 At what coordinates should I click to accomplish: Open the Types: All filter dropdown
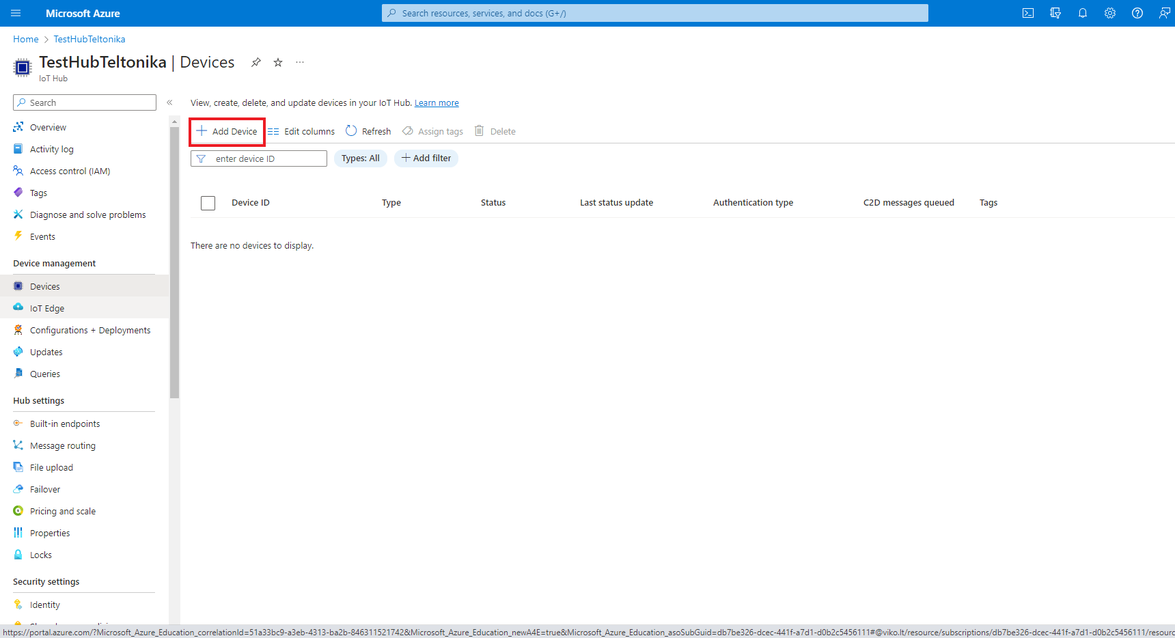click(360, 157)
